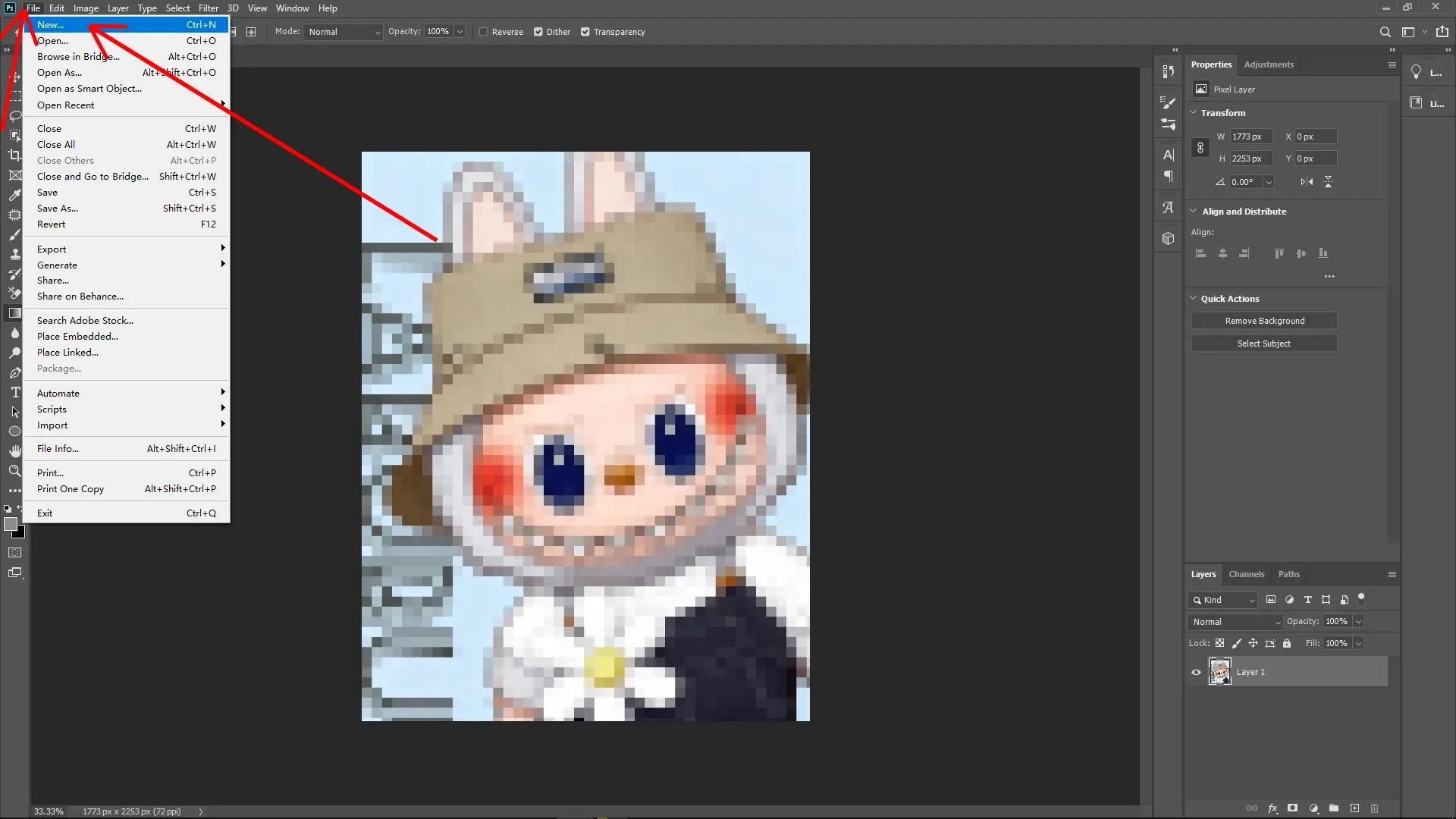Click the Remove Background button
This screenshot has height=819, width=1456.
coord(1264,320)
